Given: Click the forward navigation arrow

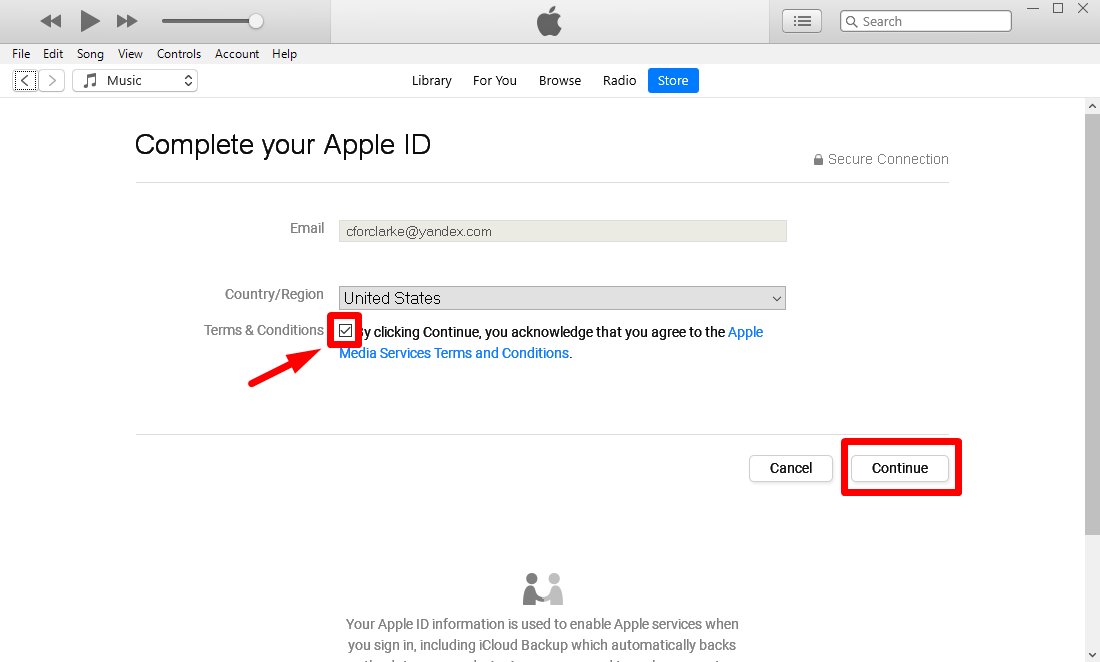Looking at the screenshot, I should tap(52, 81).
